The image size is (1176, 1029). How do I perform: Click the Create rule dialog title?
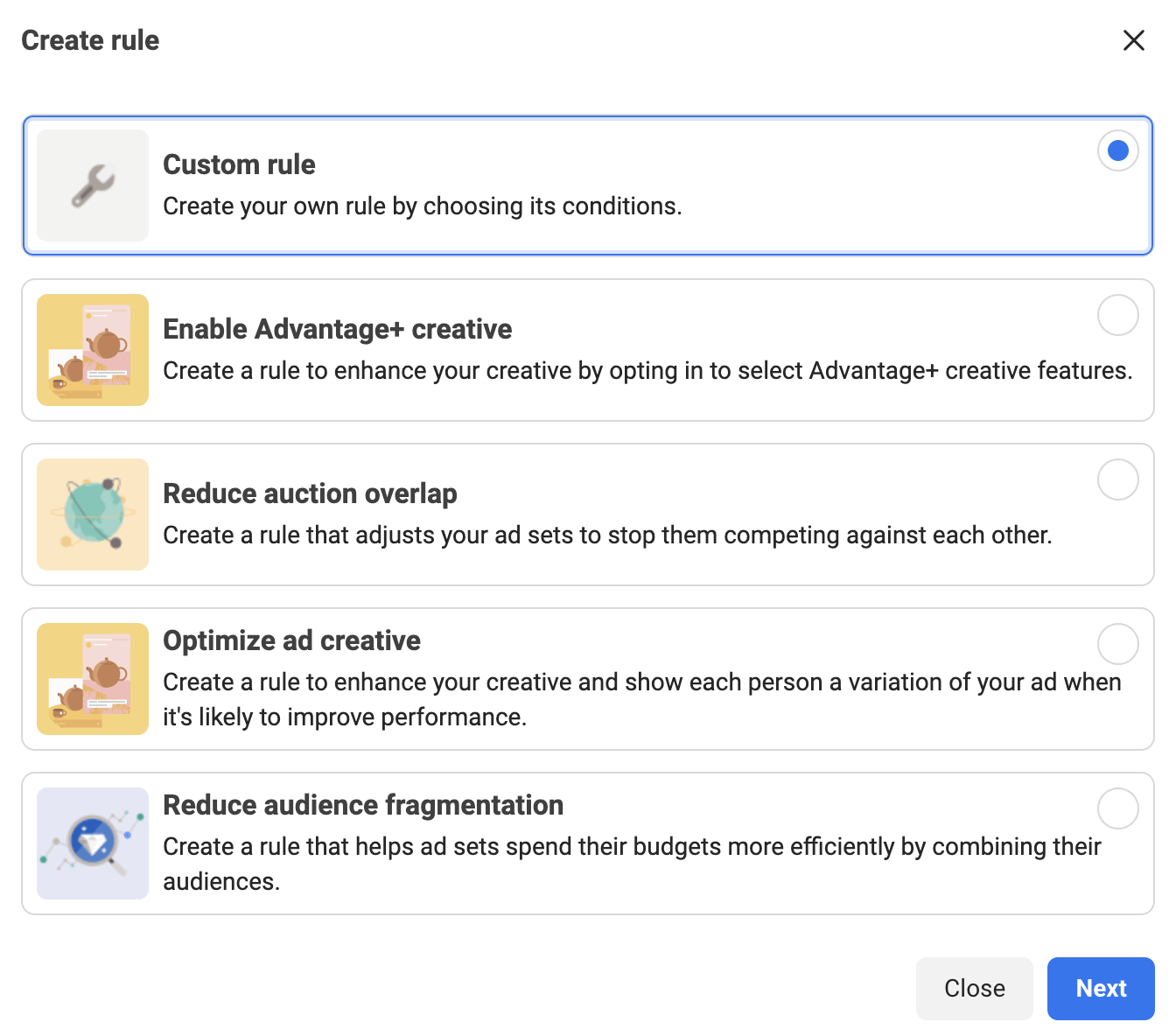pyautogui.click(x=89, y=40)
